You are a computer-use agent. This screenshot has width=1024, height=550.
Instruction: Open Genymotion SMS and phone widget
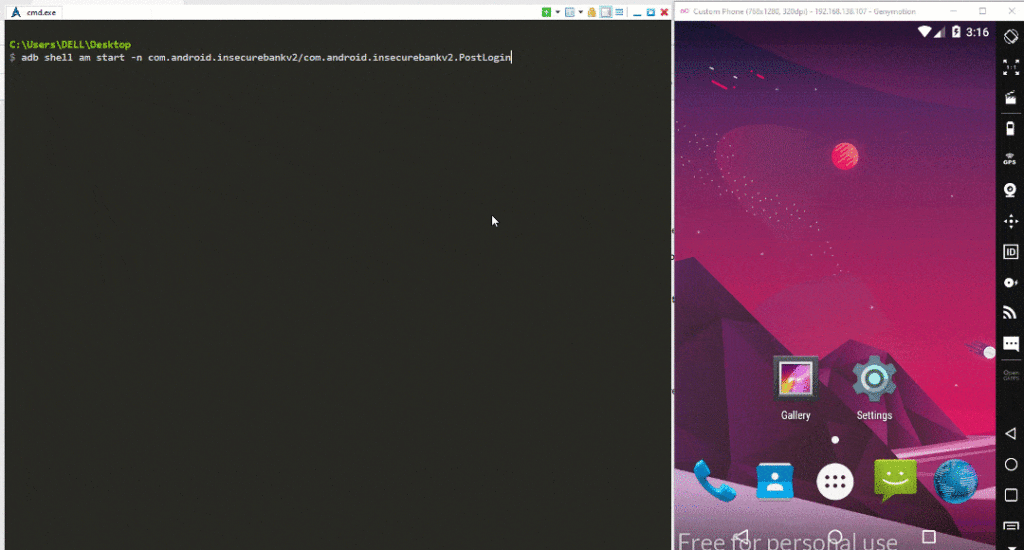click(x=1010, y=344)
